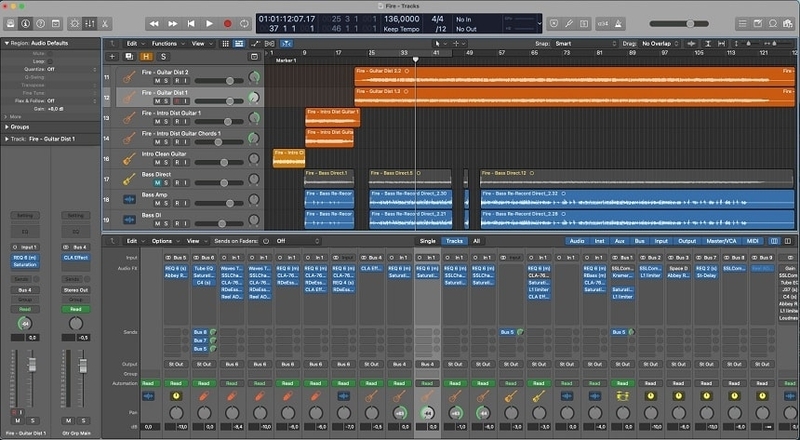
Task: Click the Rewind transport button
Action: (x=154, y=23)
